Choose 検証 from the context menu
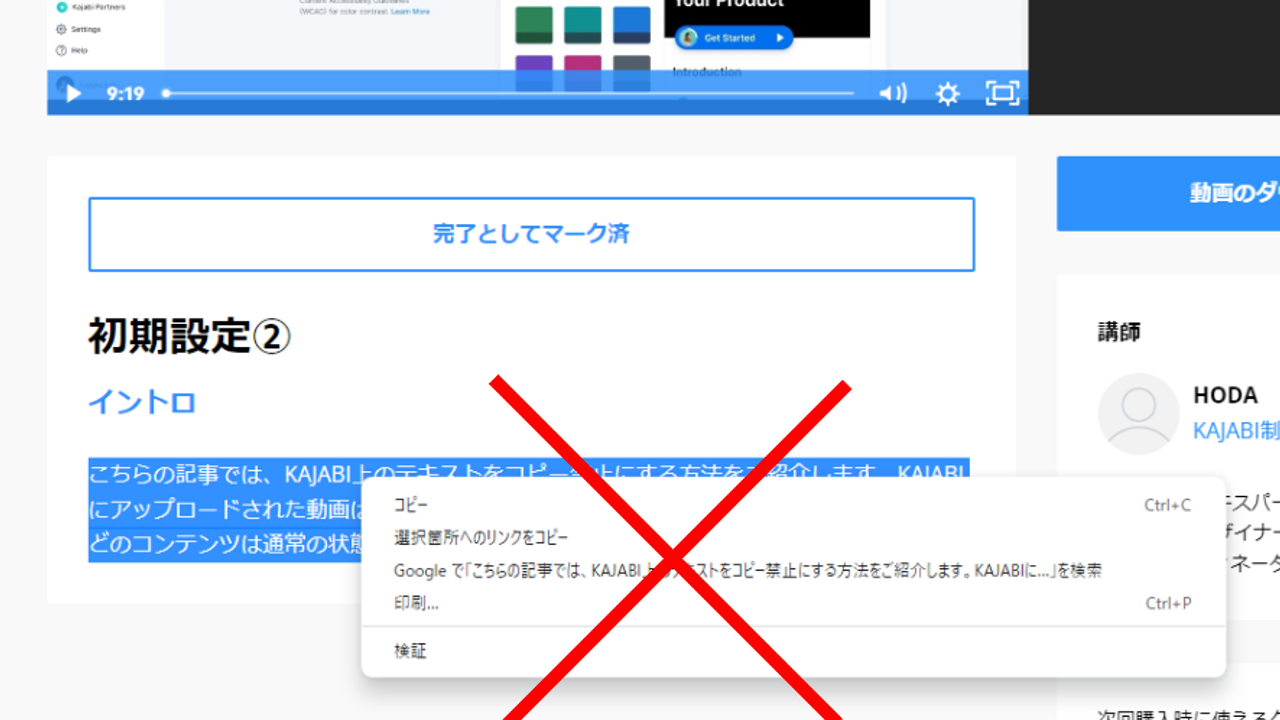1280x720 pixels. [793, 651]
